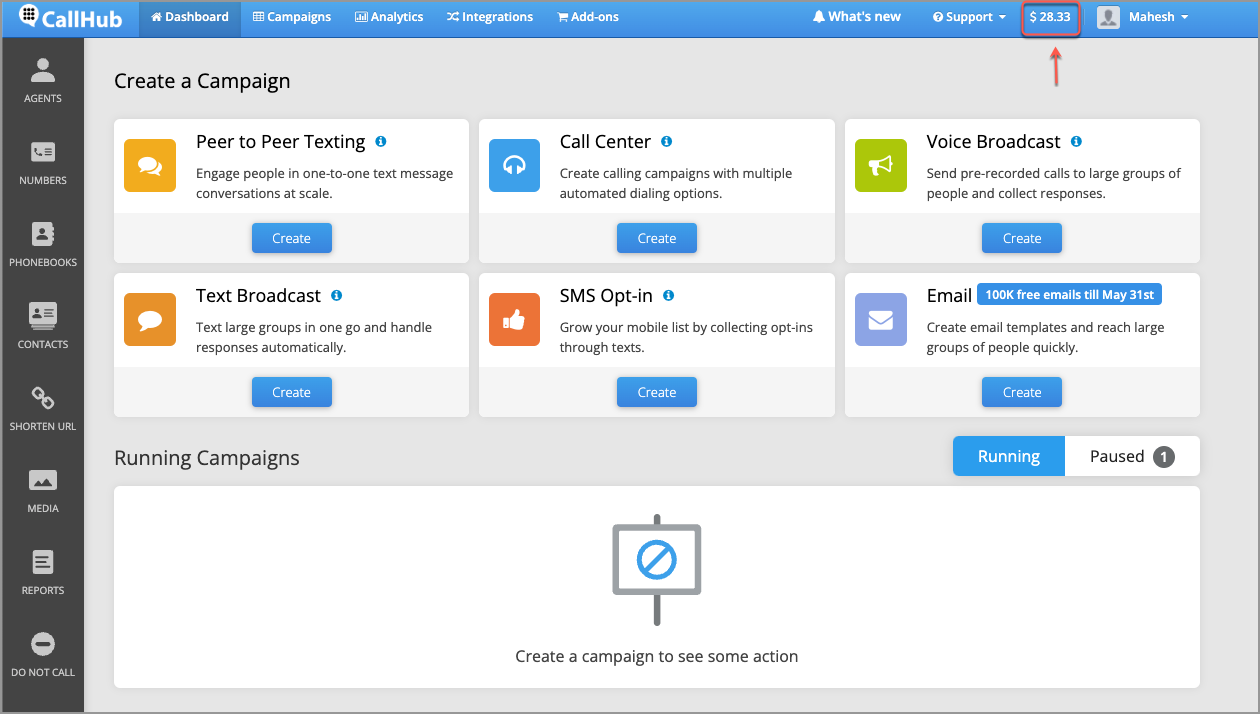Viewport: 1260px width, 714px height.
Task: Open Phonebooks from the sidebar
Action: (x=42, y=244)
